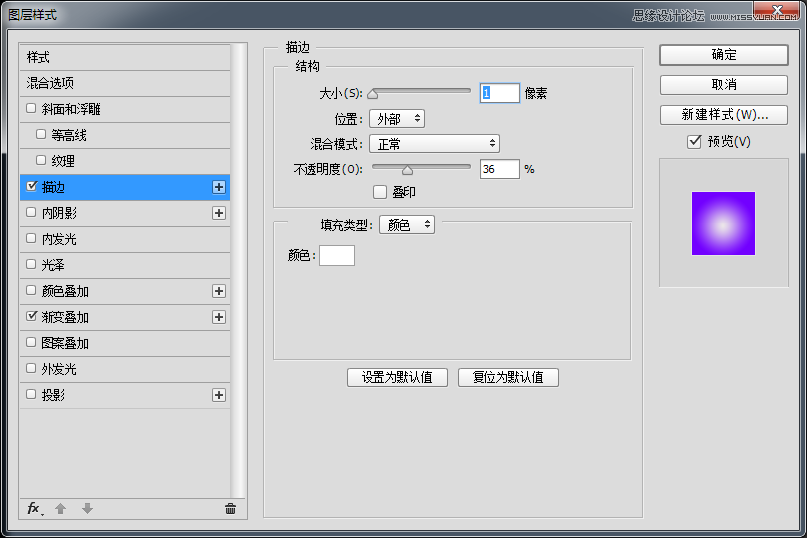Viewport: 807px width, 538px height.
Task: Enable the 等高线 checkbox
Action: point(41,134)
